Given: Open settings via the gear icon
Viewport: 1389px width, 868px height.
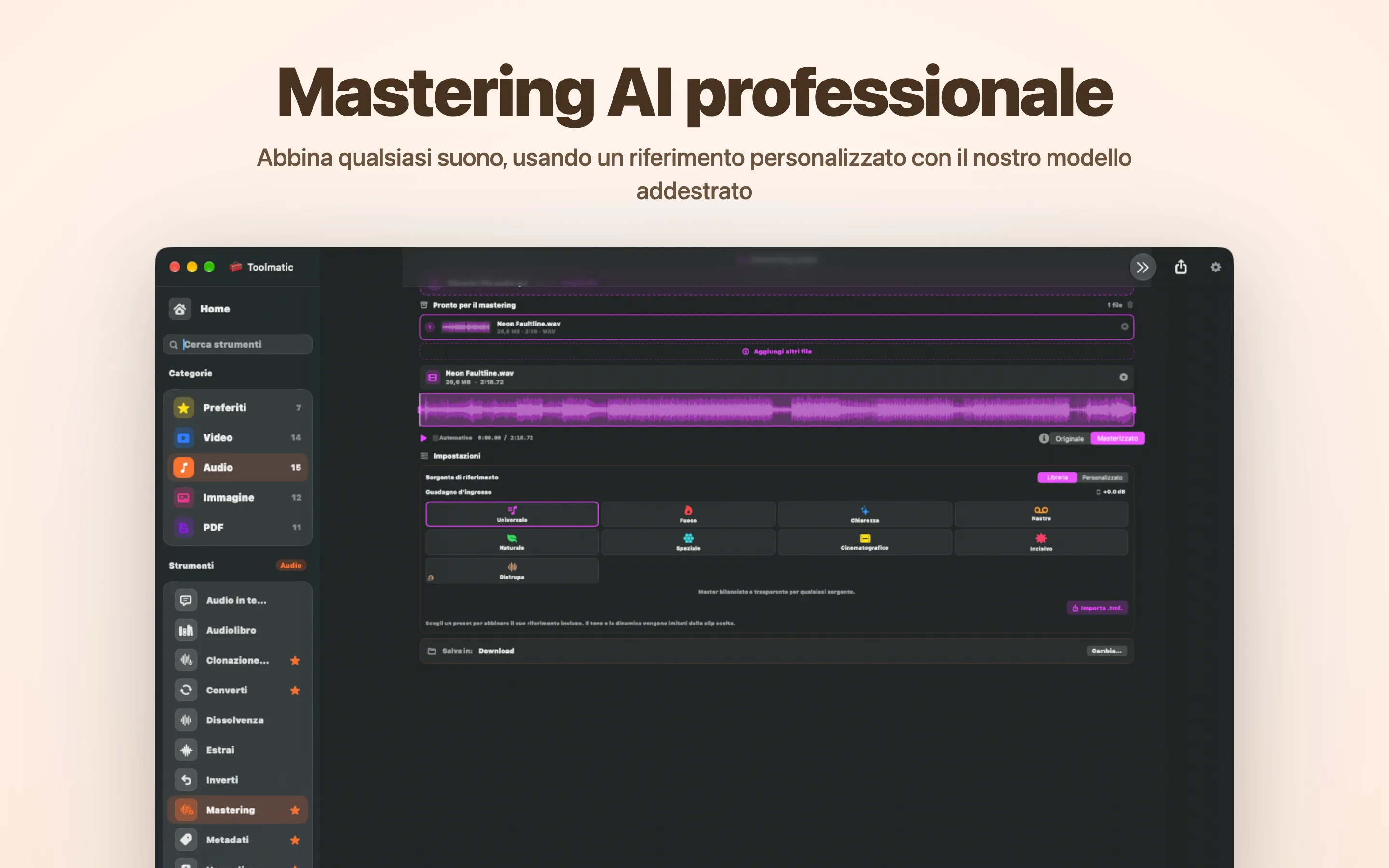Looking at the screenshot, I should [x=1216, y=267].
